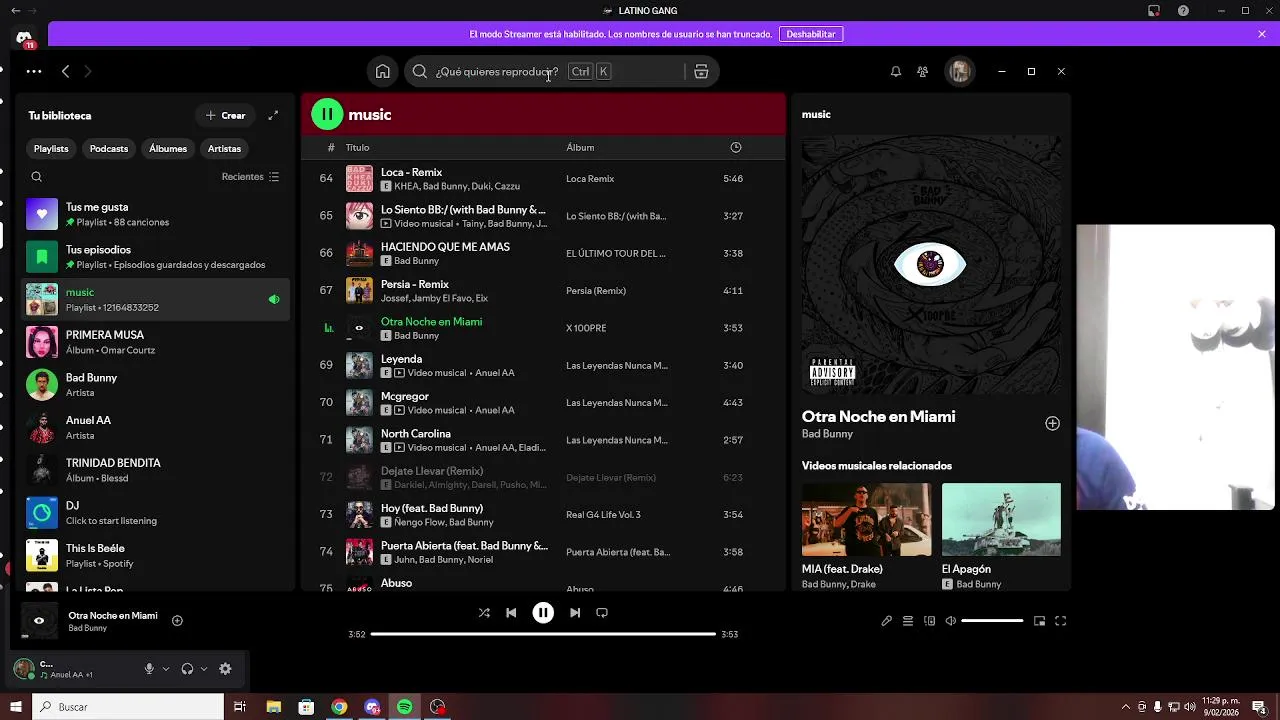Toggle repeat mode
Screen dimensions: 1280x720
pyautogui.click(x=602, y=613)
